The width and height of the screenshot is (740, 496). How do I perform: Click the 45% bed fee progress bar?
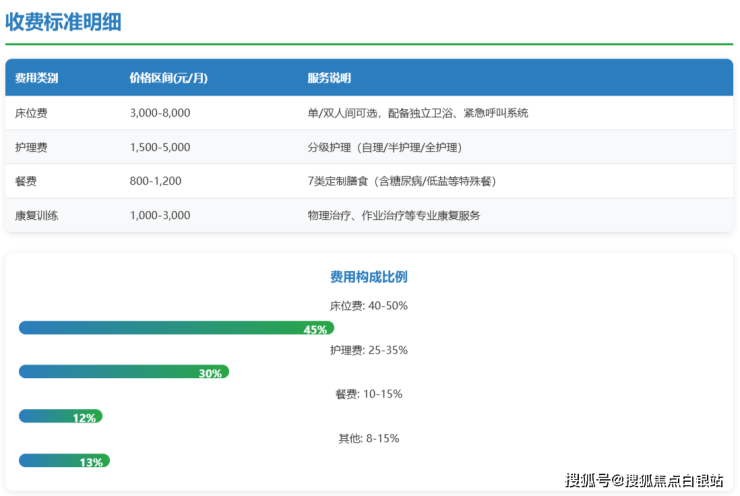coord(176,328)
